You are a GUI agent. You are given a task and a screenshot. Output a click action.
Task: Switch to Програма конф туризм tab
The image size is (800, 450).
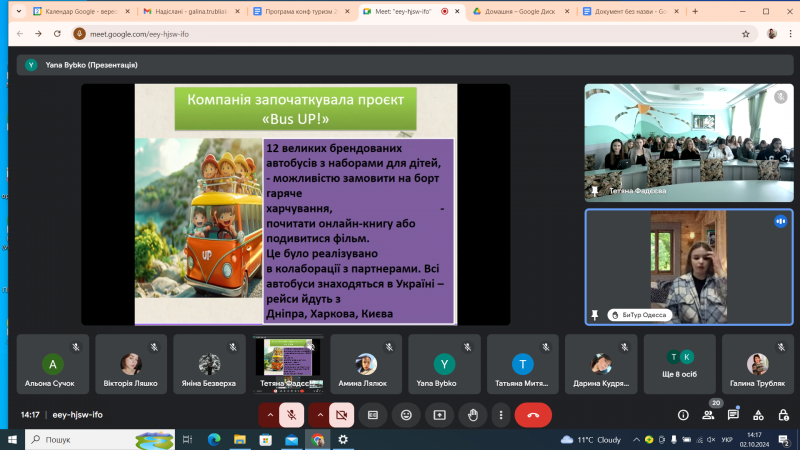[301, 11]
